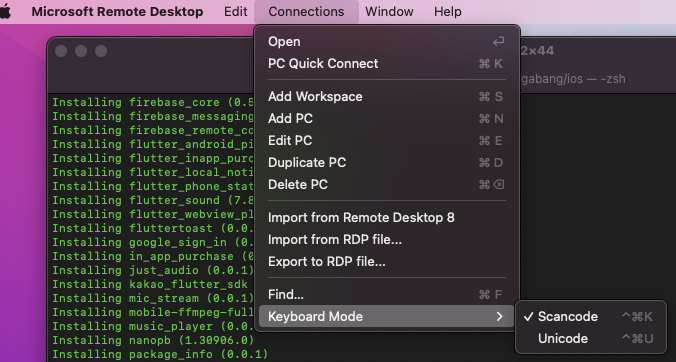Select Edit PC menu entry
676x362 pixels.
coord(387,140)
